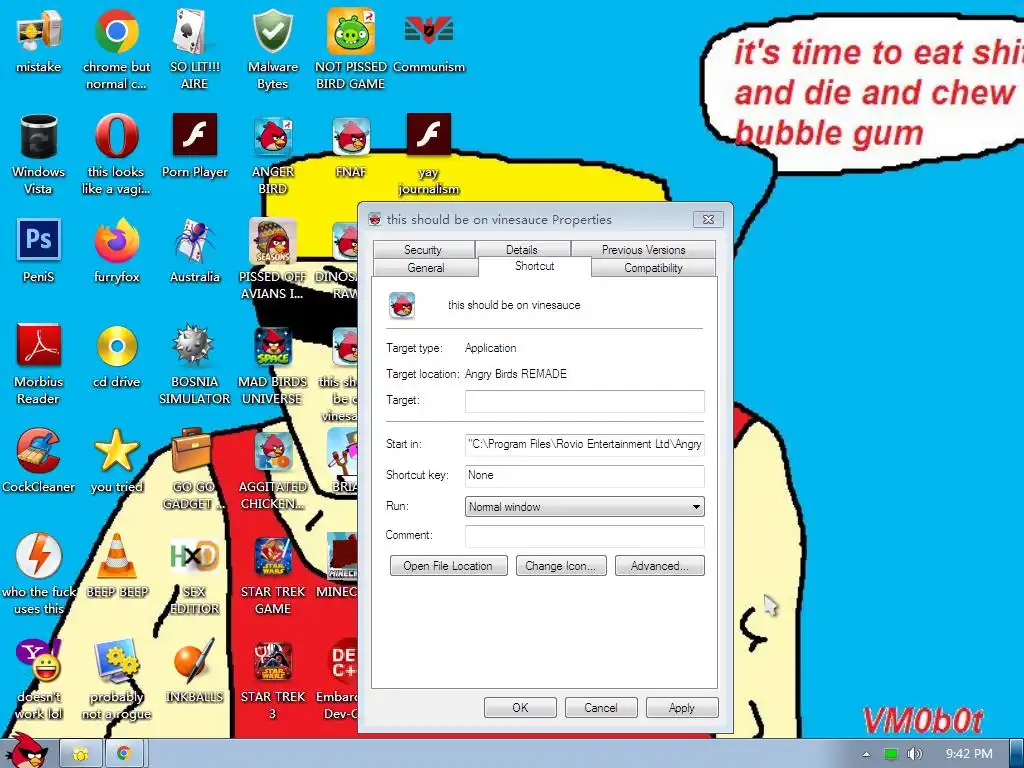
Task: Open the Previous Versions tab
Action: pyautogui.click(x=643, y=249)
